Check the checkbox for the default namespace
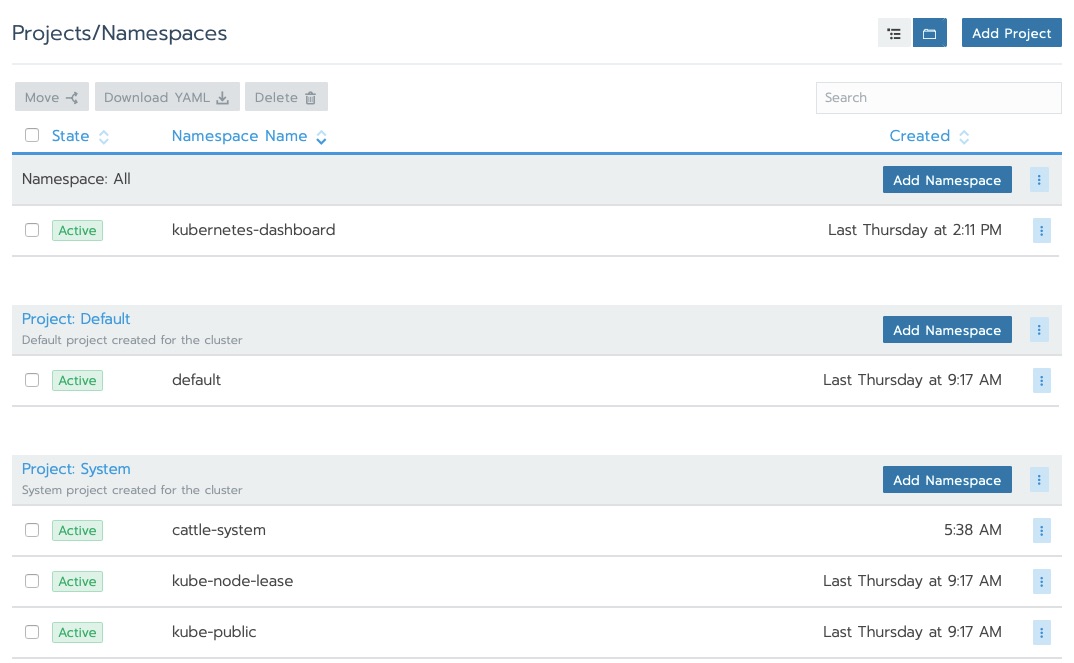This screenshot has width=1074, height=663. click(32, 380)
